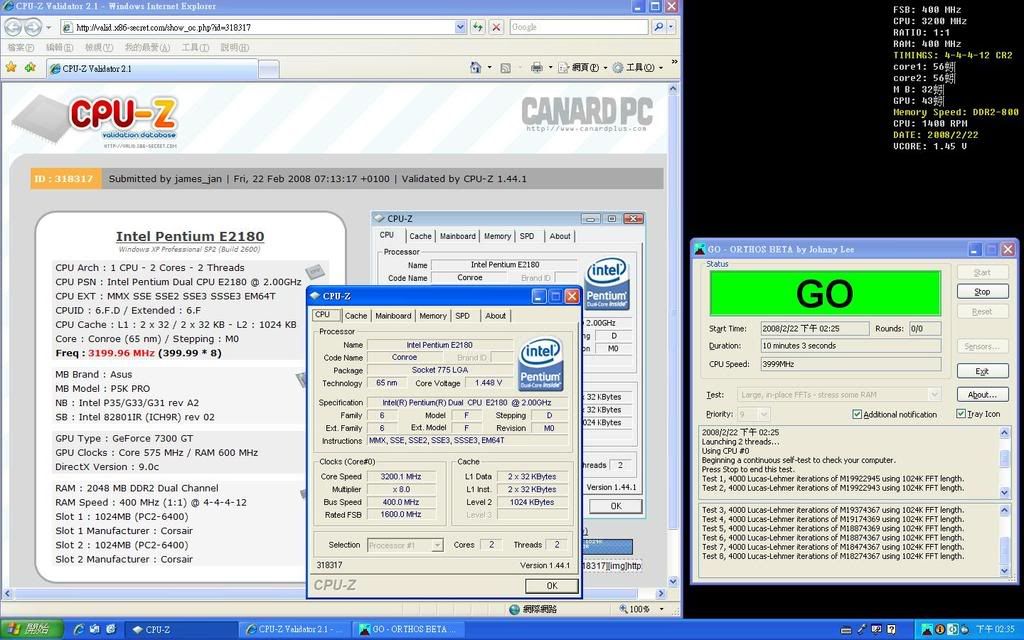Click the printer icon in IE toolbar
The width and height of the screenshot is (1024, 640).
click(536, 67)
